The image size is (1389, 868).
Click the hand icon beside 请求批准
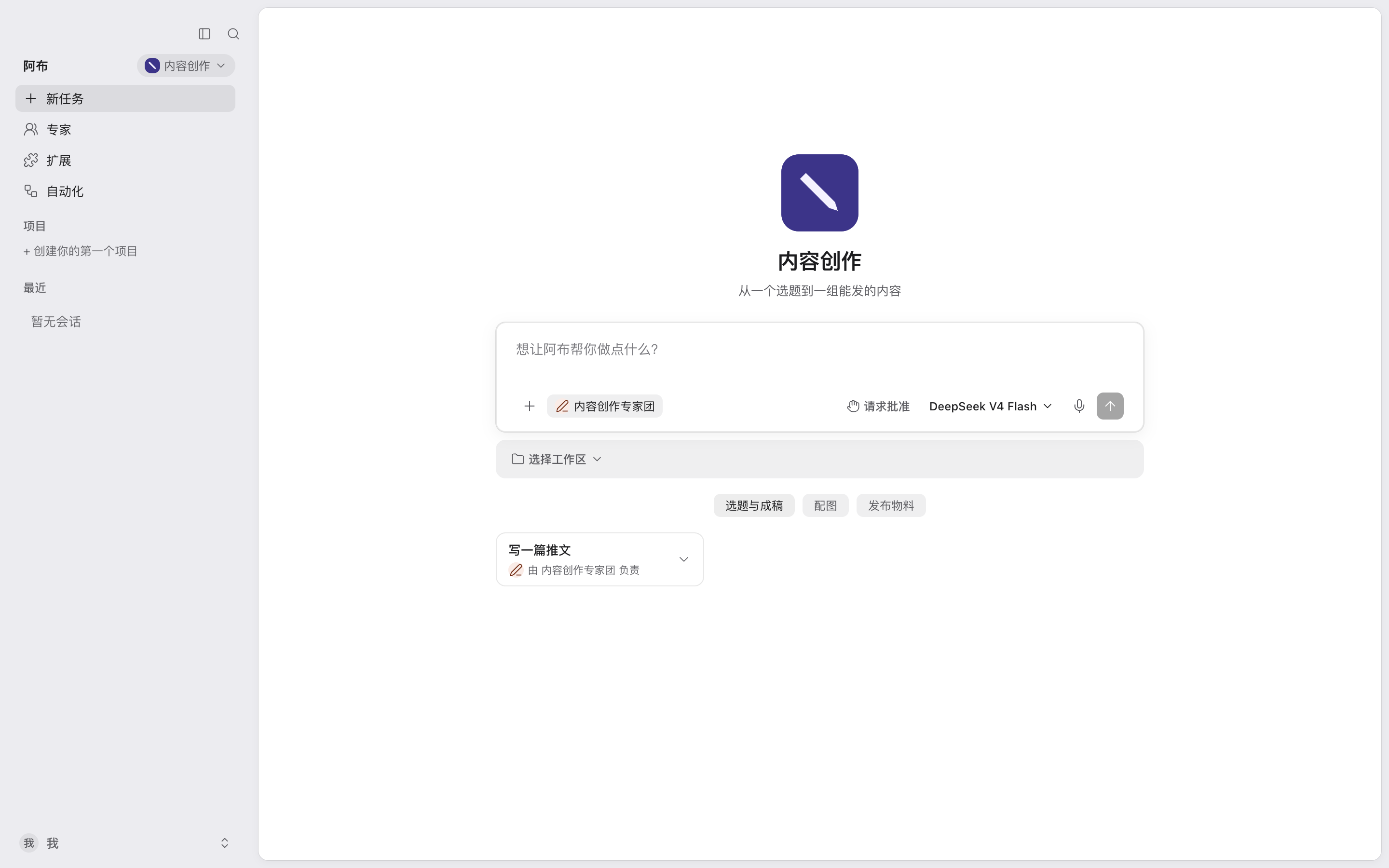point(853,406)
